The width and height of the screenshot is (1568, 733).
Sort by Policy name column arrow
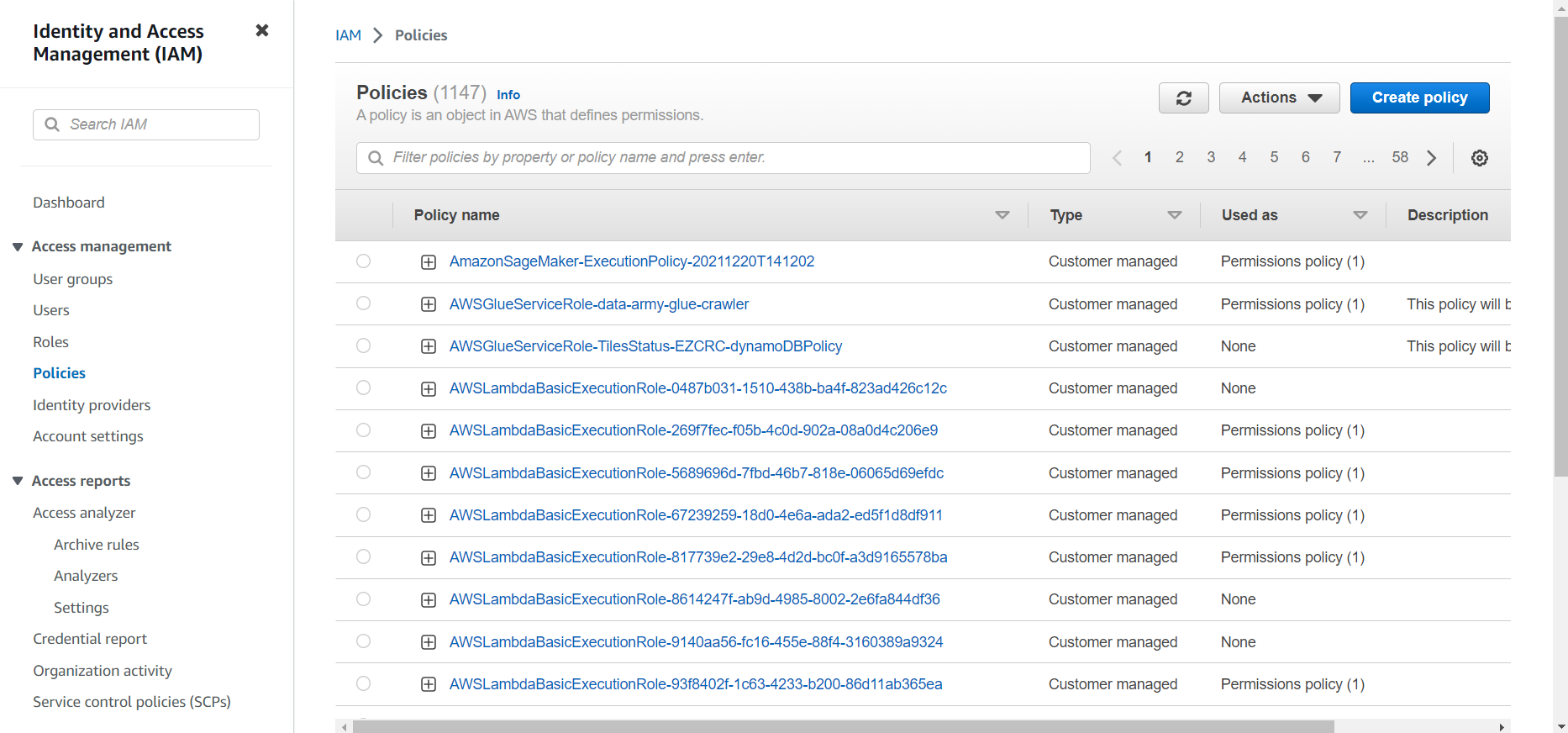(x=1002, y=215)
